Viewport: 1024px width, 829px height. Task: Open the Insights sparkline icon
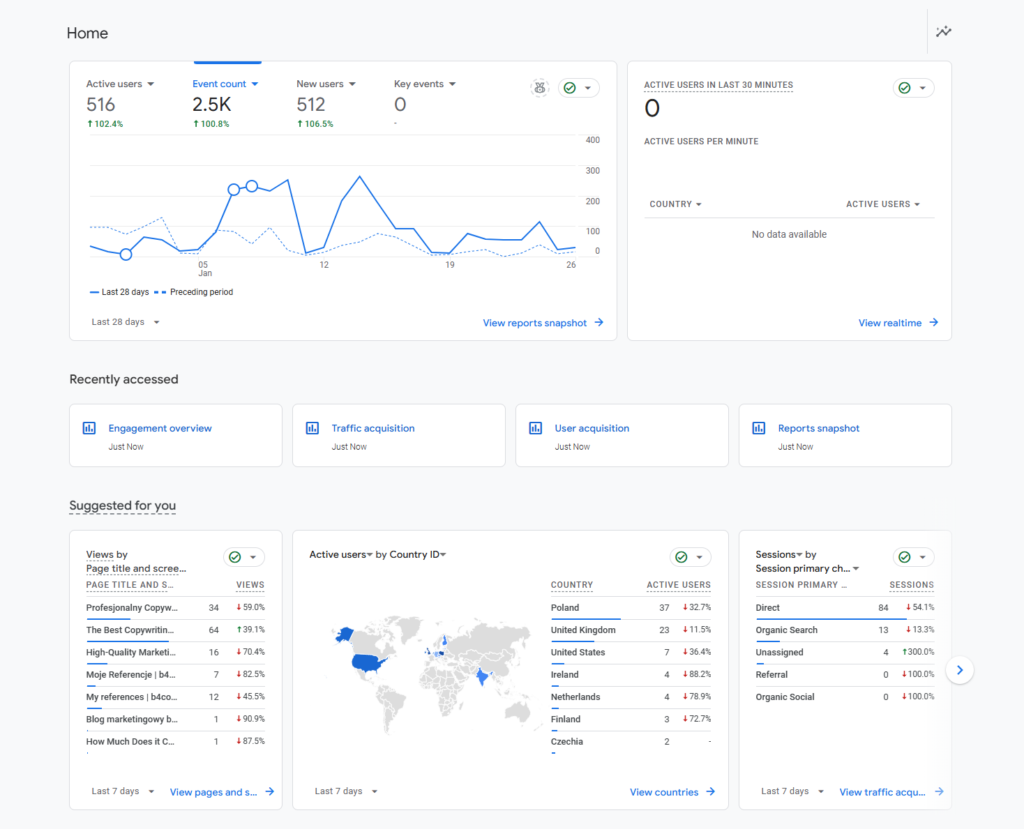click(x=943, y=32)
